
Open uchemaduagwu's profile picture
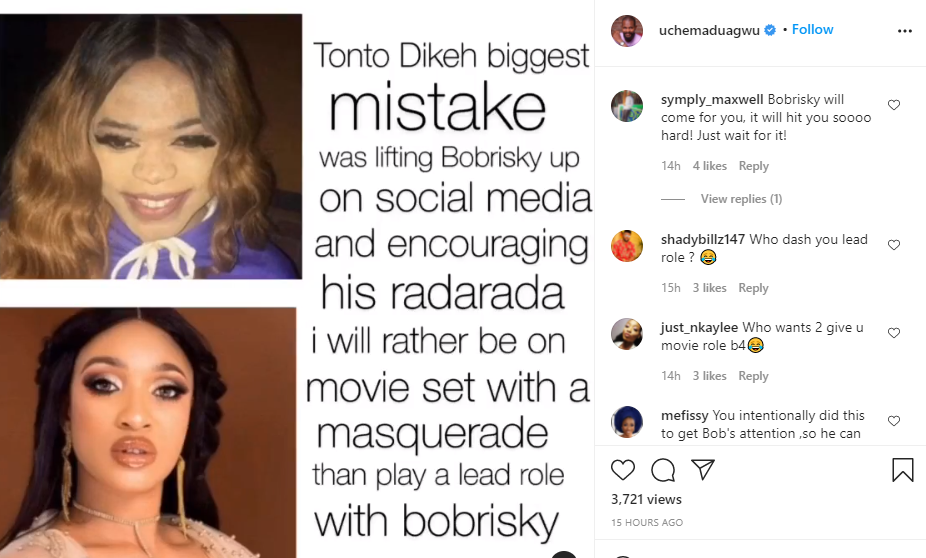coord(627,31)
